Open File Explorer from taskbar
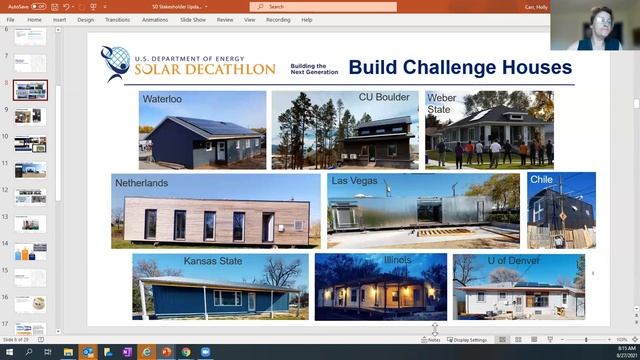 (x=68, y=352)
